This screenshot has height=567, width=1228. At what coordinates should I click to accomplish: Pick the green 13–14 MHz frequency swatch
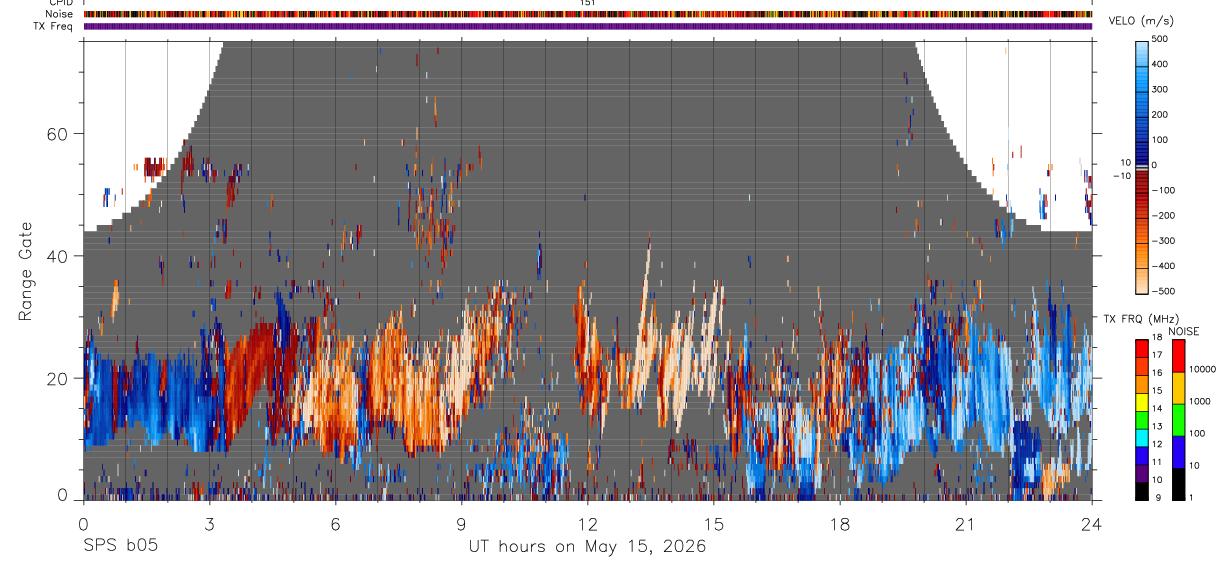(1141, 419)
